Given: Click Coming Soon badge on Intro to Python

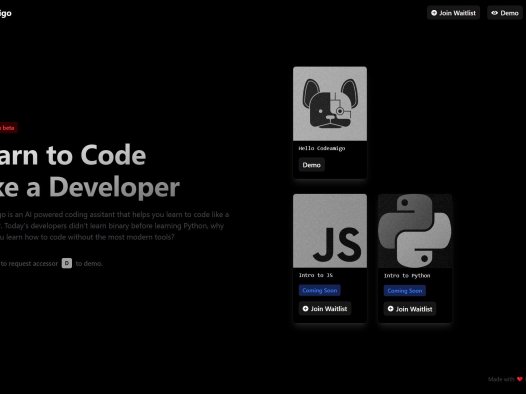Looking at the screenshot, I should coord(405,291).
